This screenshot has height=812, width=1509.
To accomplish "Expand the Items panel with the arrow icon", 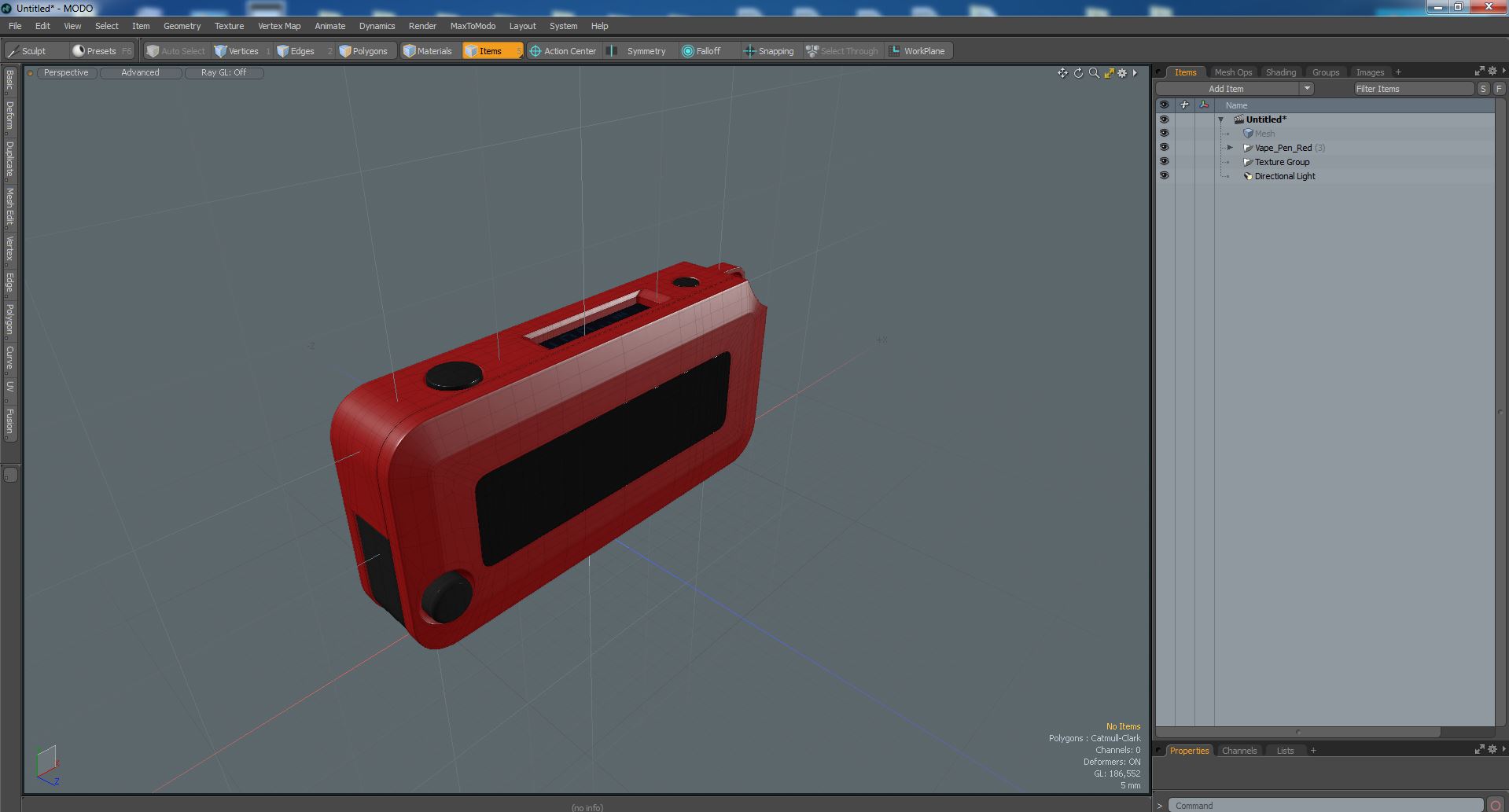I will [1479, 71].
